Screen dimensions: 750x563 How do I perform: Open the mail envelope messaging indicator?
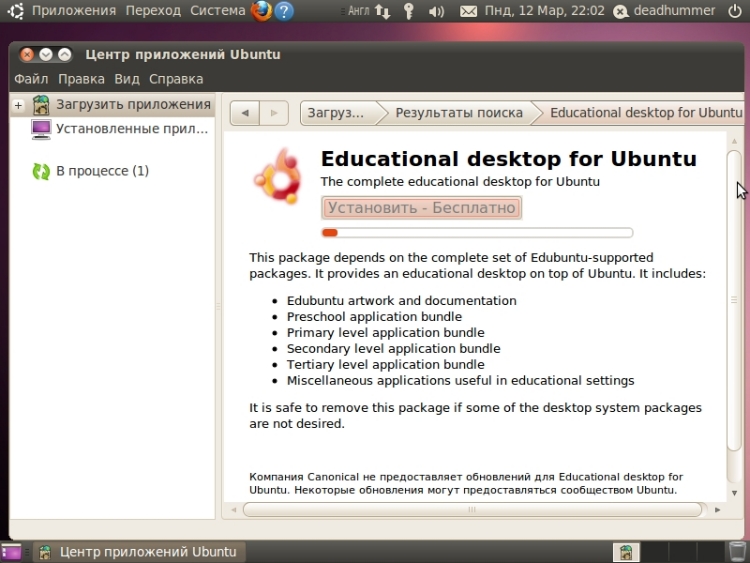tap(468, 11)
